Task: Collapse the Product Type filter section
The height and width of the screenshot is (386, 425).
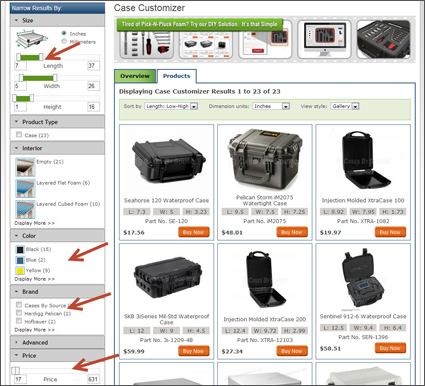Action: 57,122
